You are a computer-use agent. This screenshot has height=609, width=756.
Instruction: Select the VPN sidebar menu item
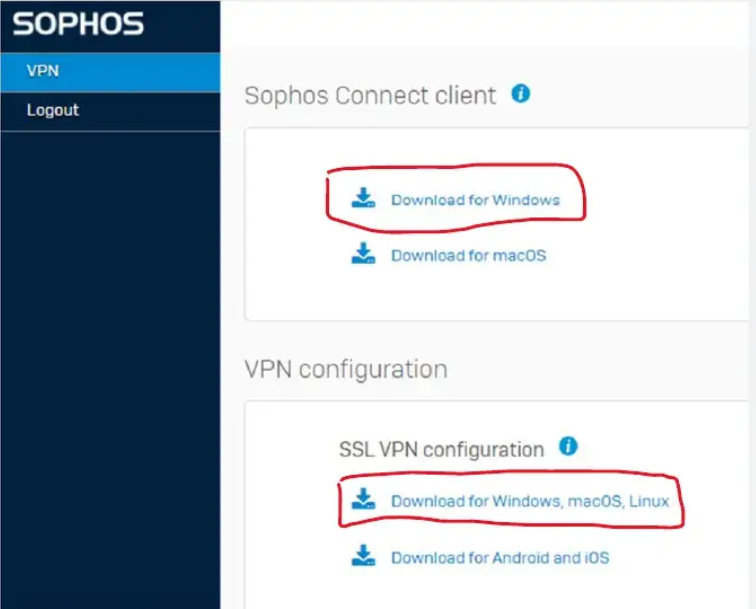pyautogui.click(x=110, y=71)
